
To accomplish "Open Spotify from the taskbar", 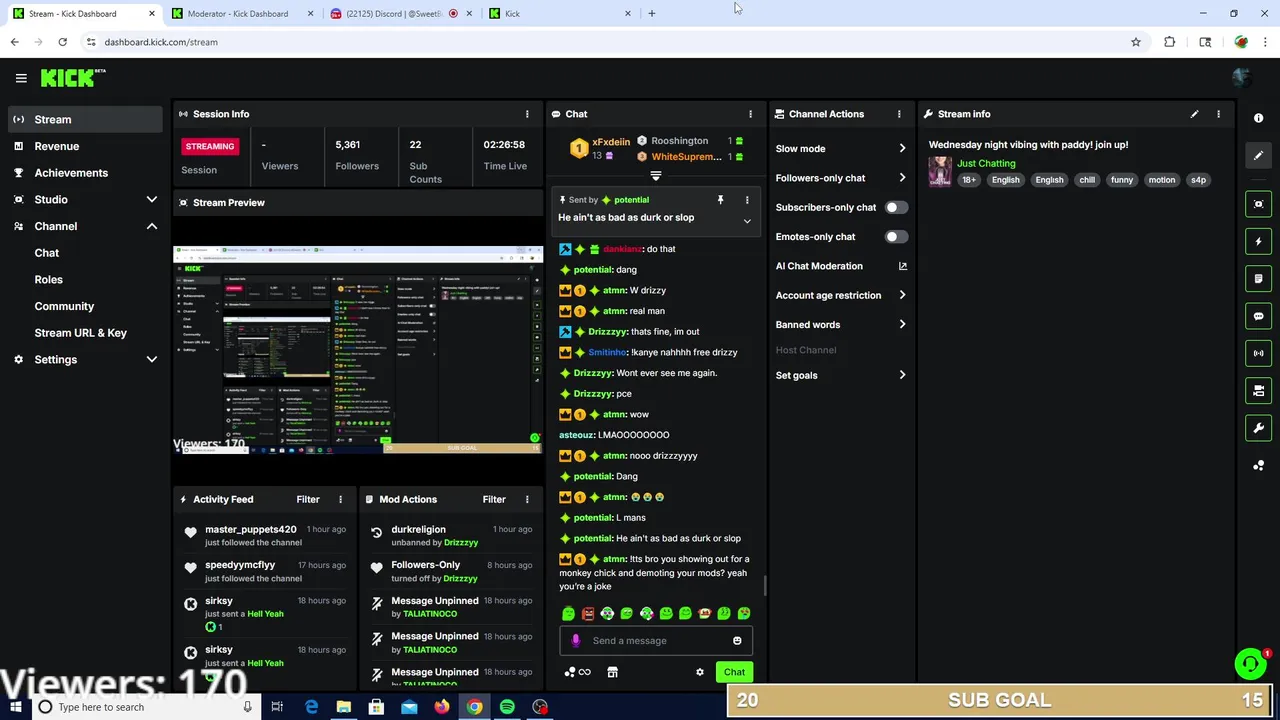I will 507,707.
